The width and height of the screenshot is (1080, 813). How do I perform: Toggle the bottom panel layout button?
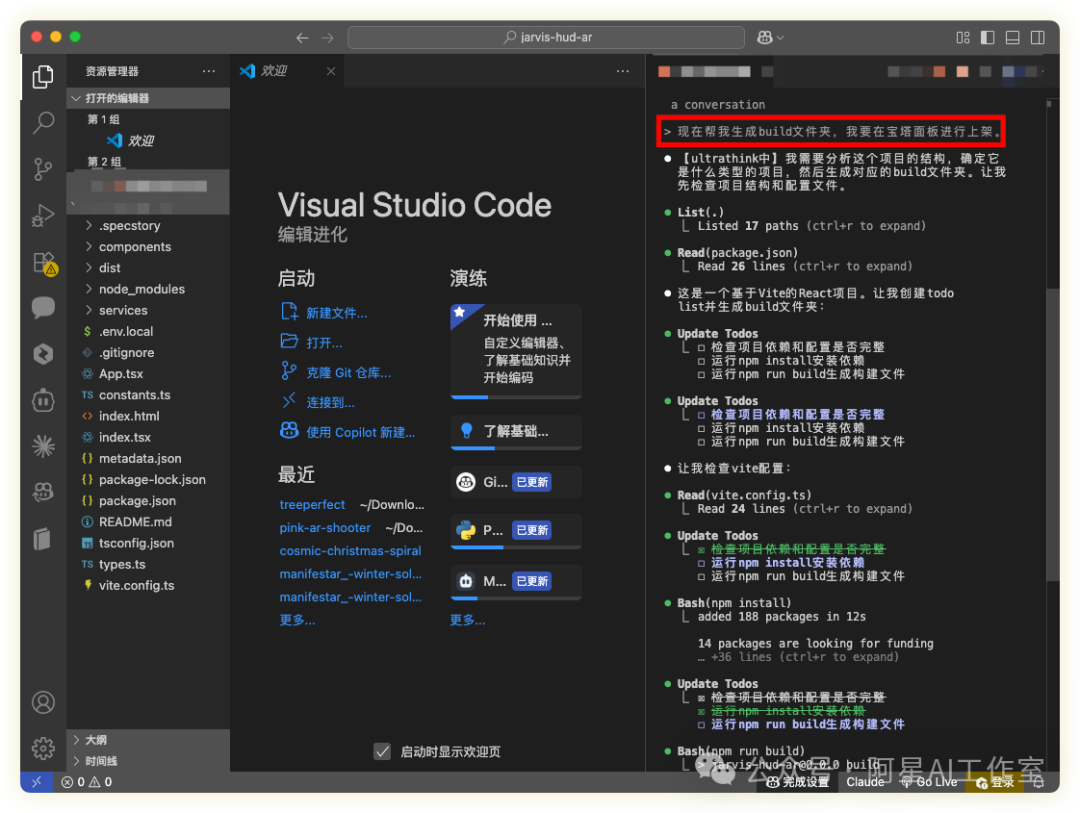1012,38
